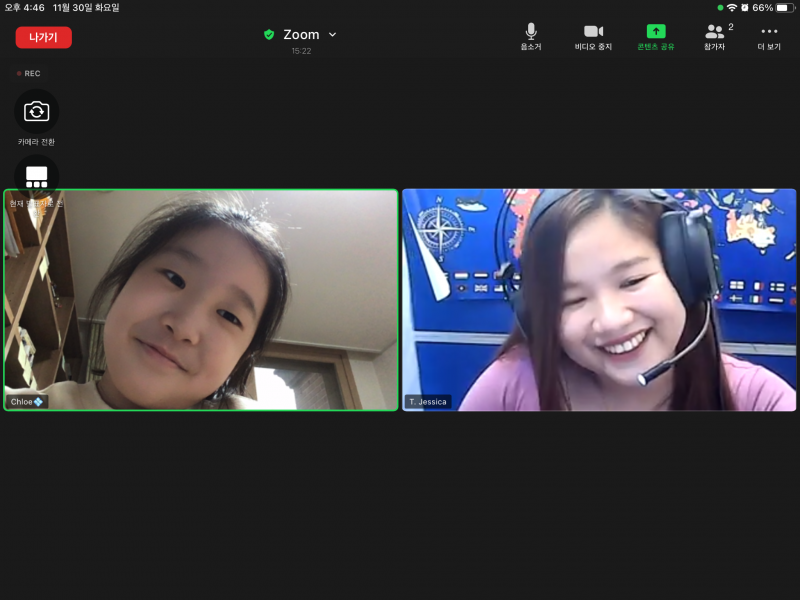Expand the chevron next to Zoom title
The width and height of the screenshot is (800, 600).
(333, 35)
